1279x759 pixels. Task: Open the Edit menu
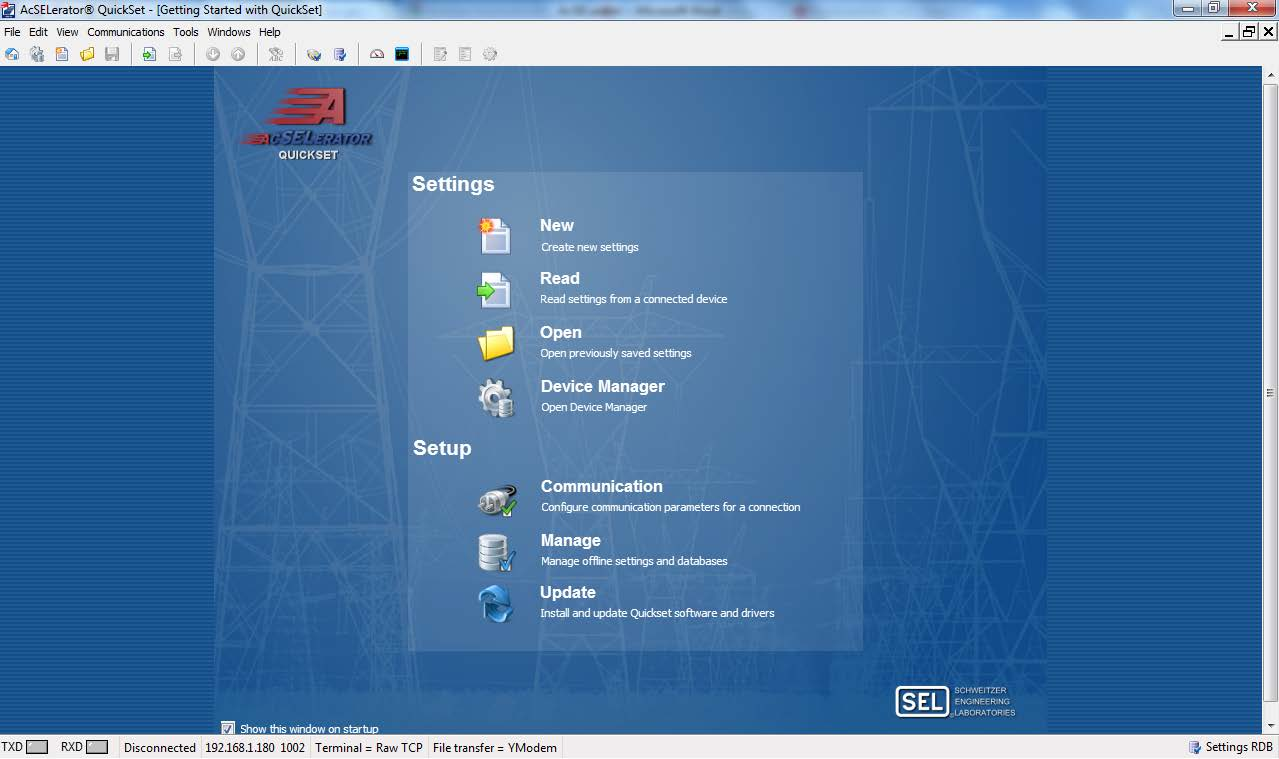tap(38, 32)
